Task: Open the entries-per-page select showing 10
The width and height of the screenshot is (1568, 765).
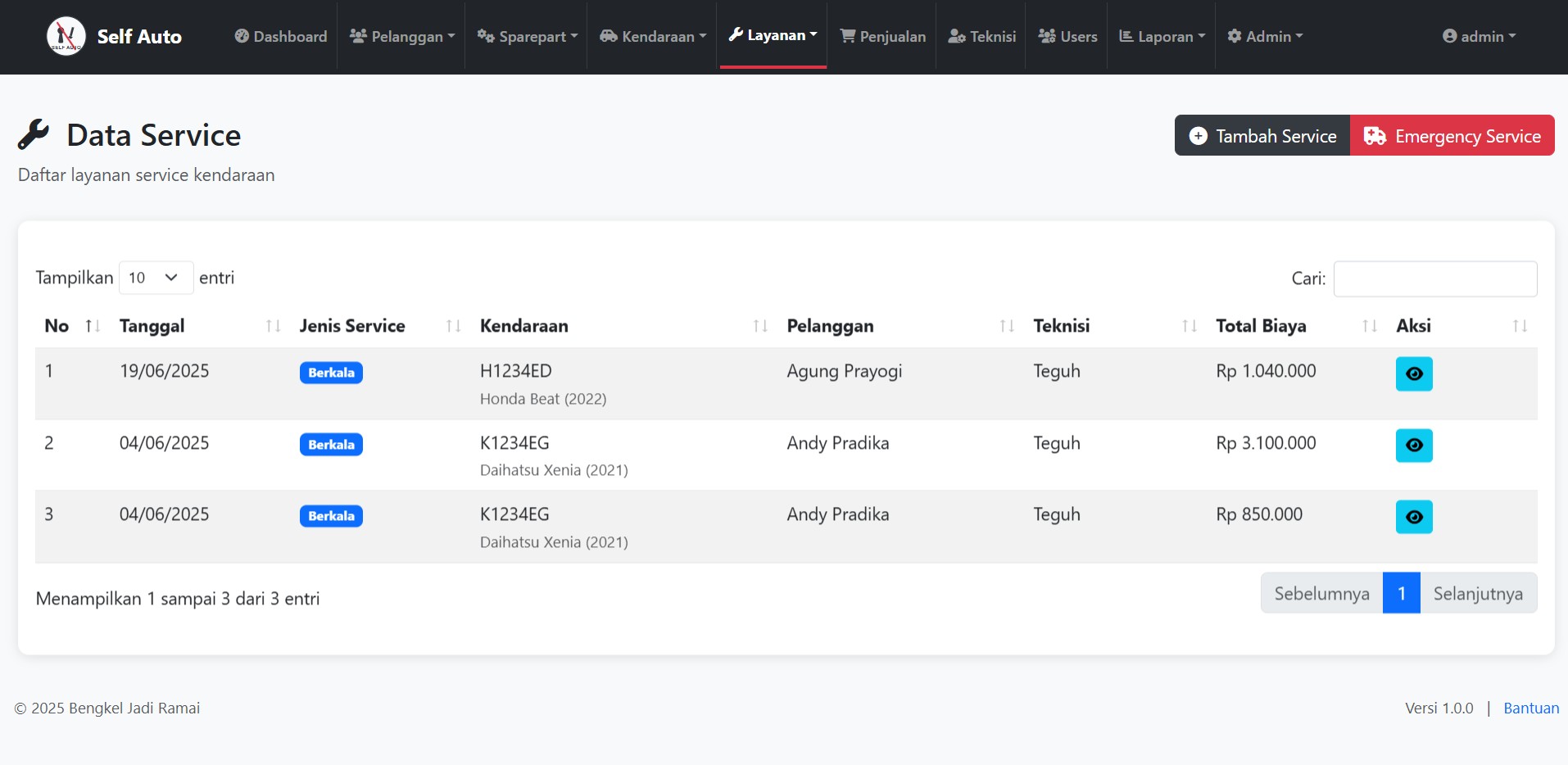Action: point(156,278)
